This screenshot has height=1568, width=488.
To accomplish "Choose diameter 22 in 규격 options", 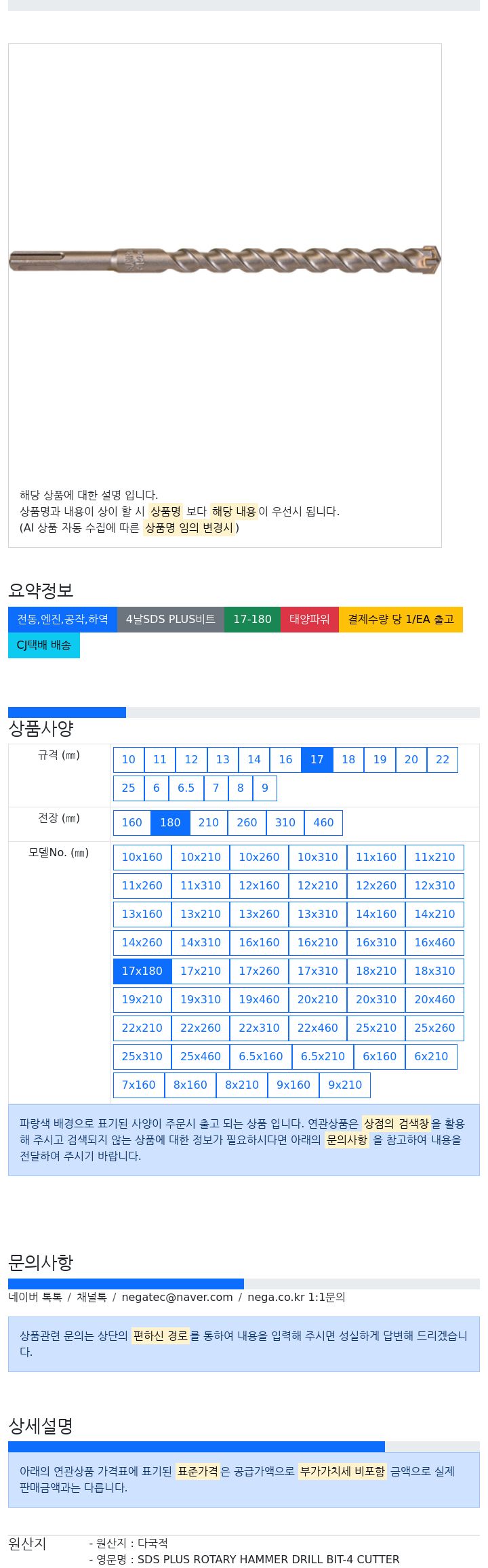I will pos(443,760).
